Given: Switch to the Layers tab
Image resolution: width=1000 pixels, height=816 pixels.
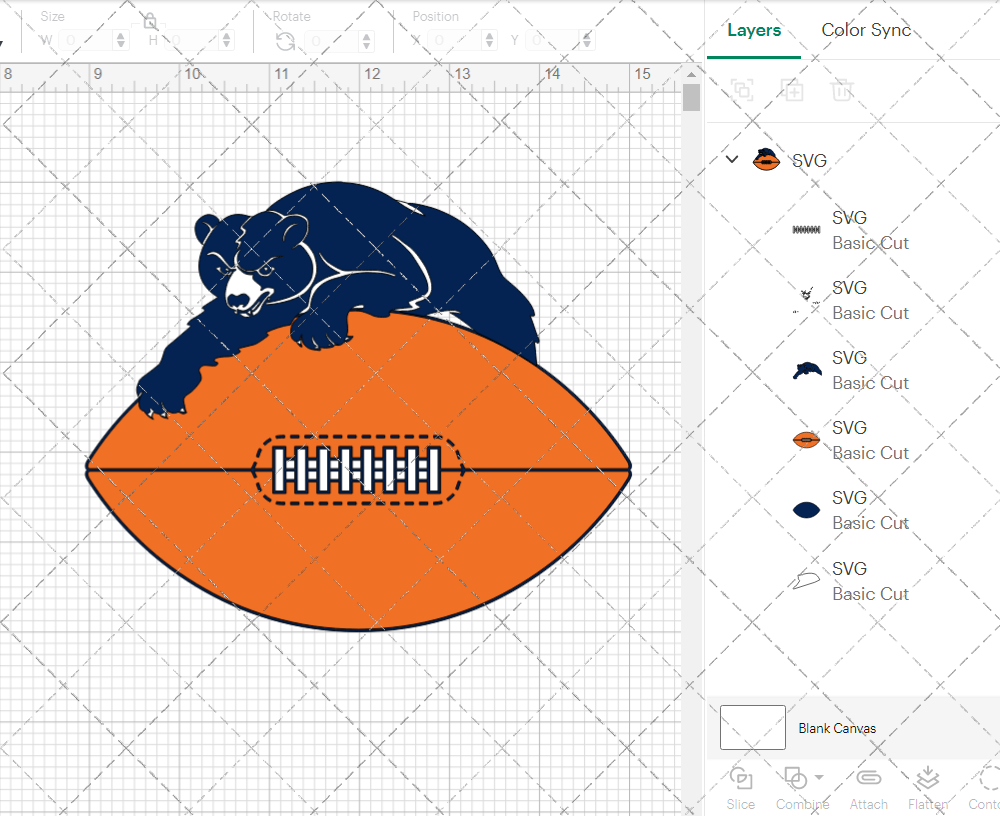Looking at the screenshot, I should pyautogui.click(x=754, y=30).
